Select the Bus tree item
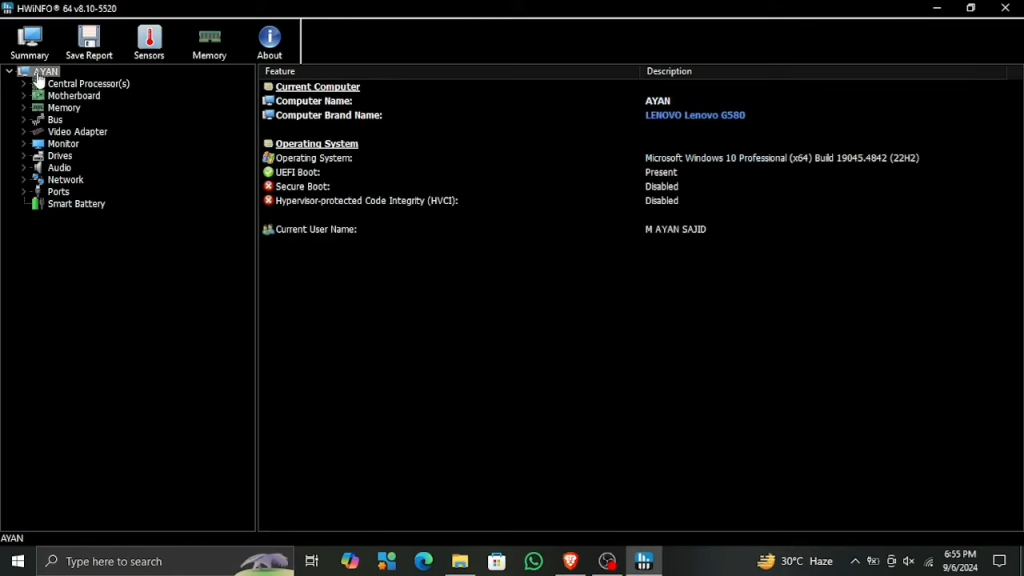The image size is (1024, 576). tap(55, 120)
